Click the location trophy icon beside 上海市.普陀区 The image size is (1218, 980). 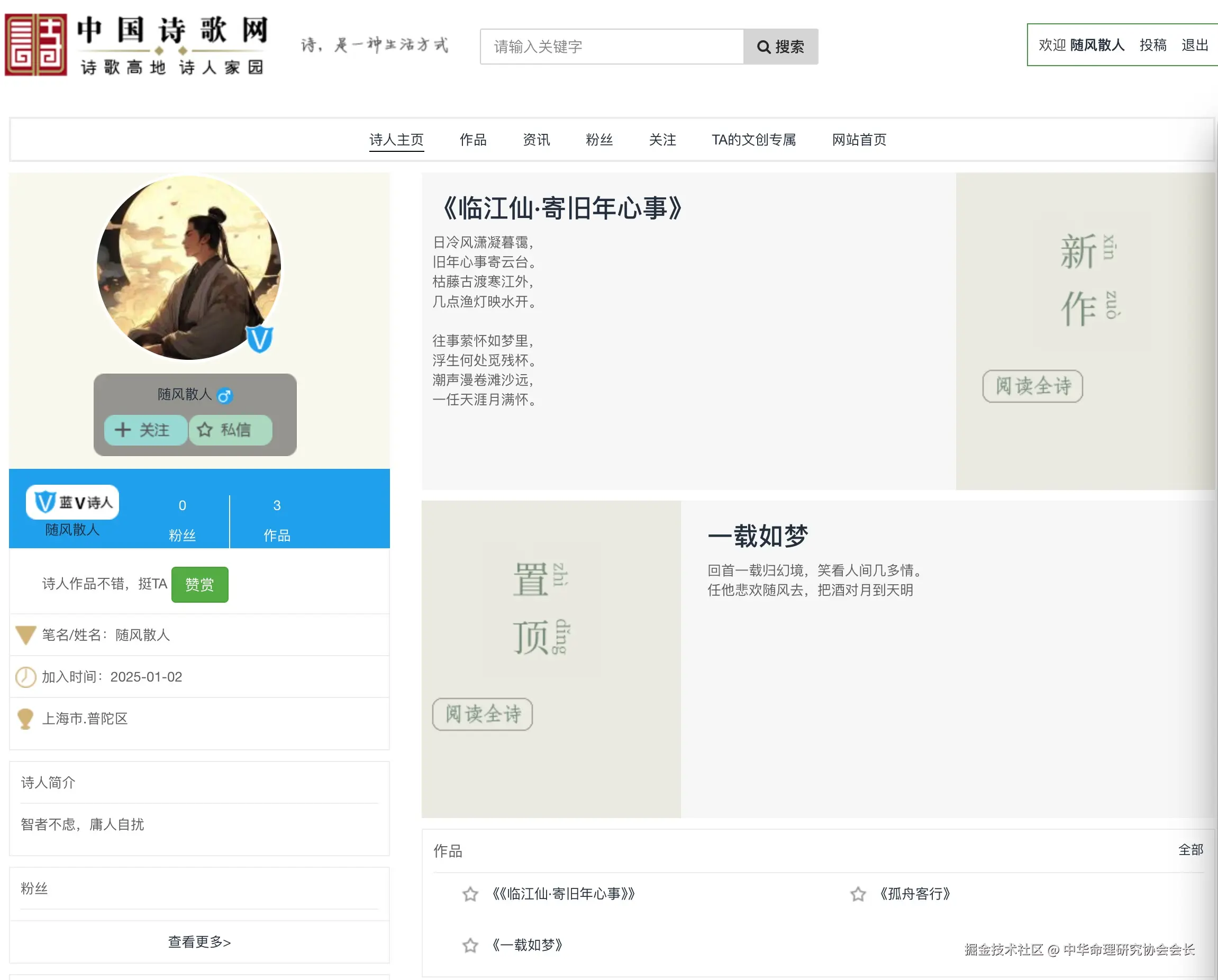coord(25,718)
